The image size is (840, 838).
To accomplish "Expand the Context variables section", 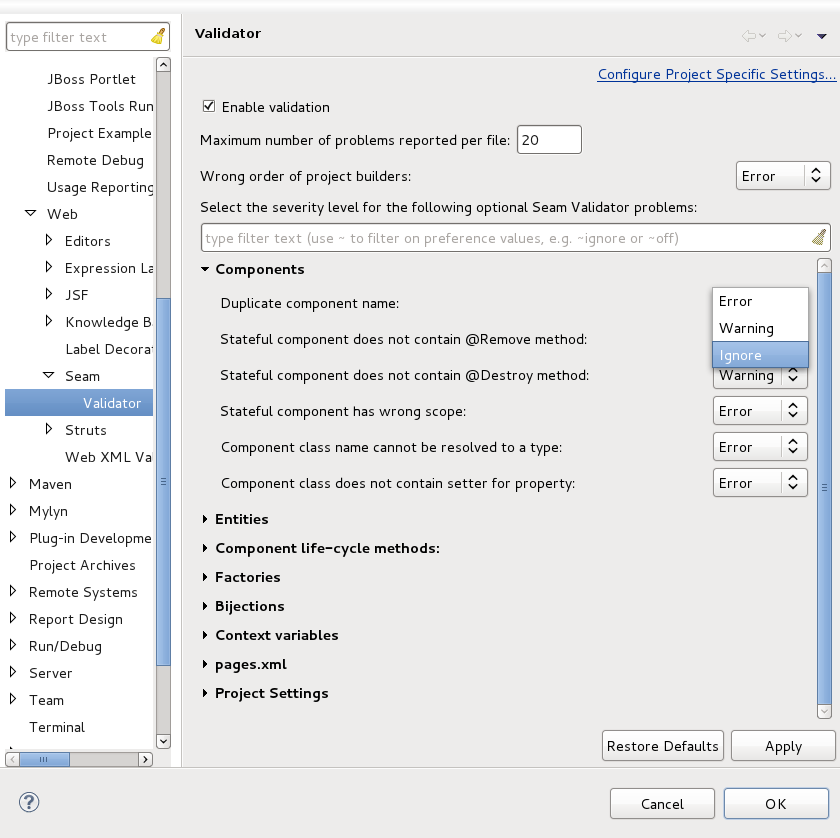I will coord(205,634).
